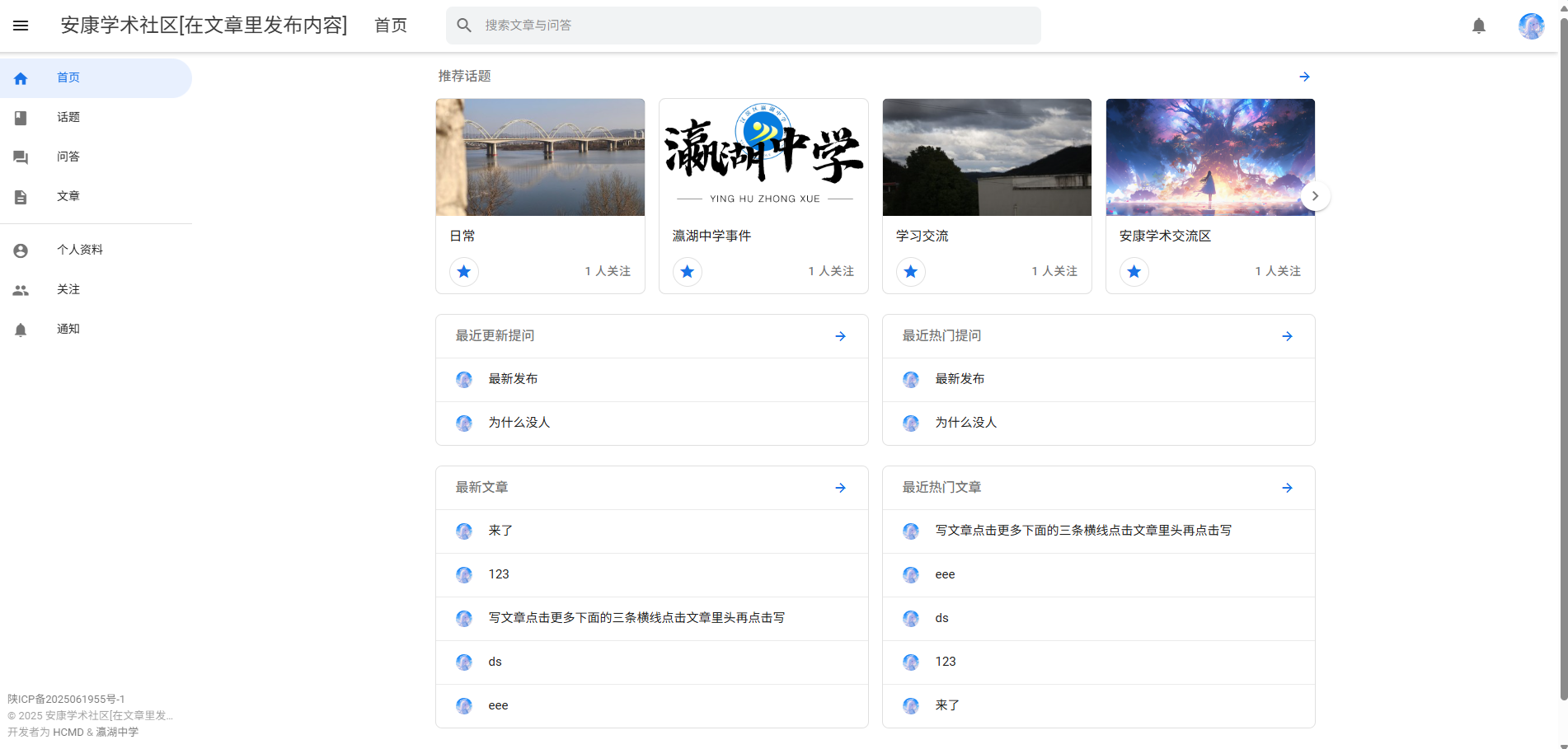The height and width of the screenshot is (749, 1568).
Task: Open article 123 in 最新文章
Action: click(652, 575)
